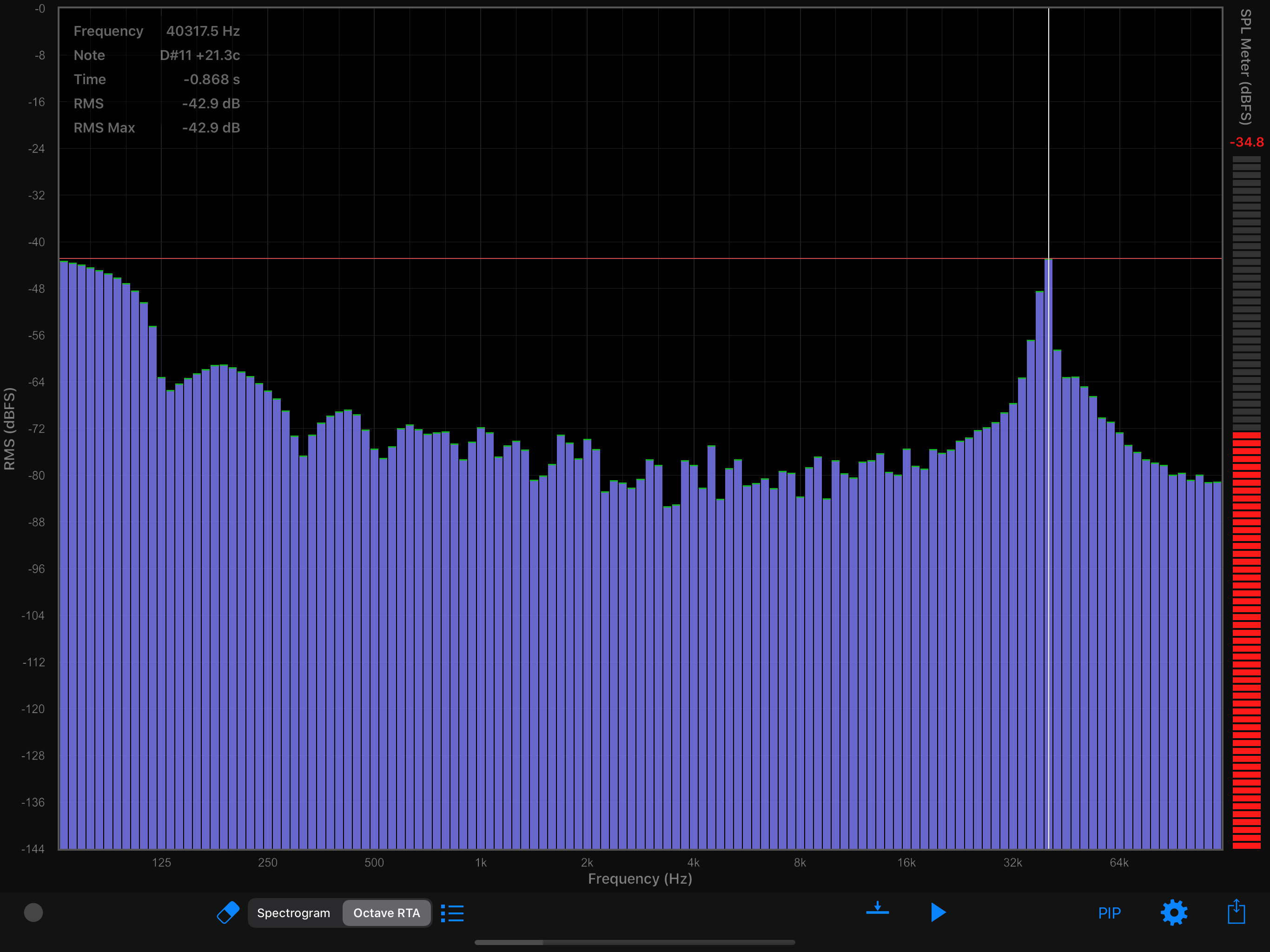
Task: Click the bottom horizontal scroll indicator
Action: 635,942
